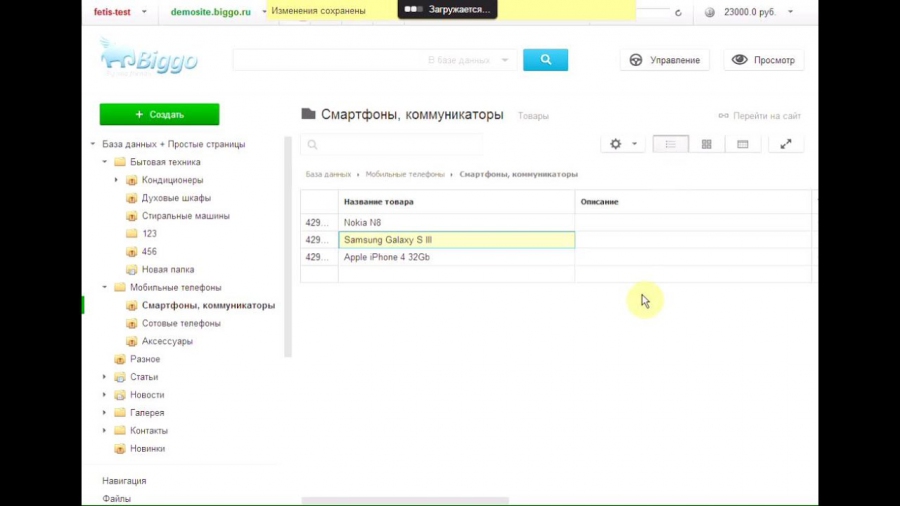Expand the Статьи tree node
This screenshot has width=900, height=506.
tap(104, 377)
